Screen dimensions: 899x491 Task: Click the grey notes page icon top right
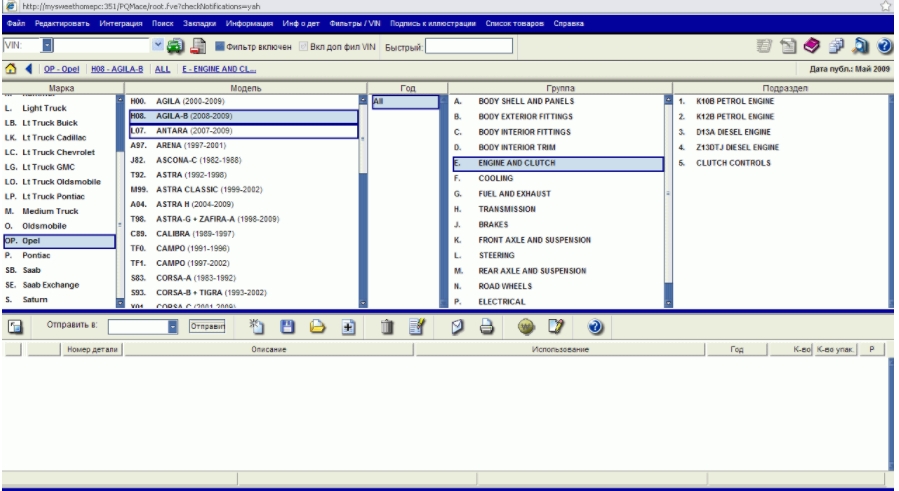[x=788, y=46]
